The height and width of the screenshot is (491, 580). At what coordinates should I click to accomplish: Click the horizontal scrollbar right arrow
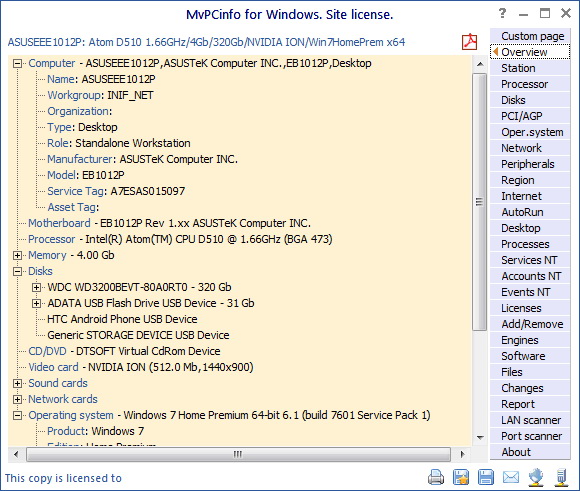tap(462, 454)
